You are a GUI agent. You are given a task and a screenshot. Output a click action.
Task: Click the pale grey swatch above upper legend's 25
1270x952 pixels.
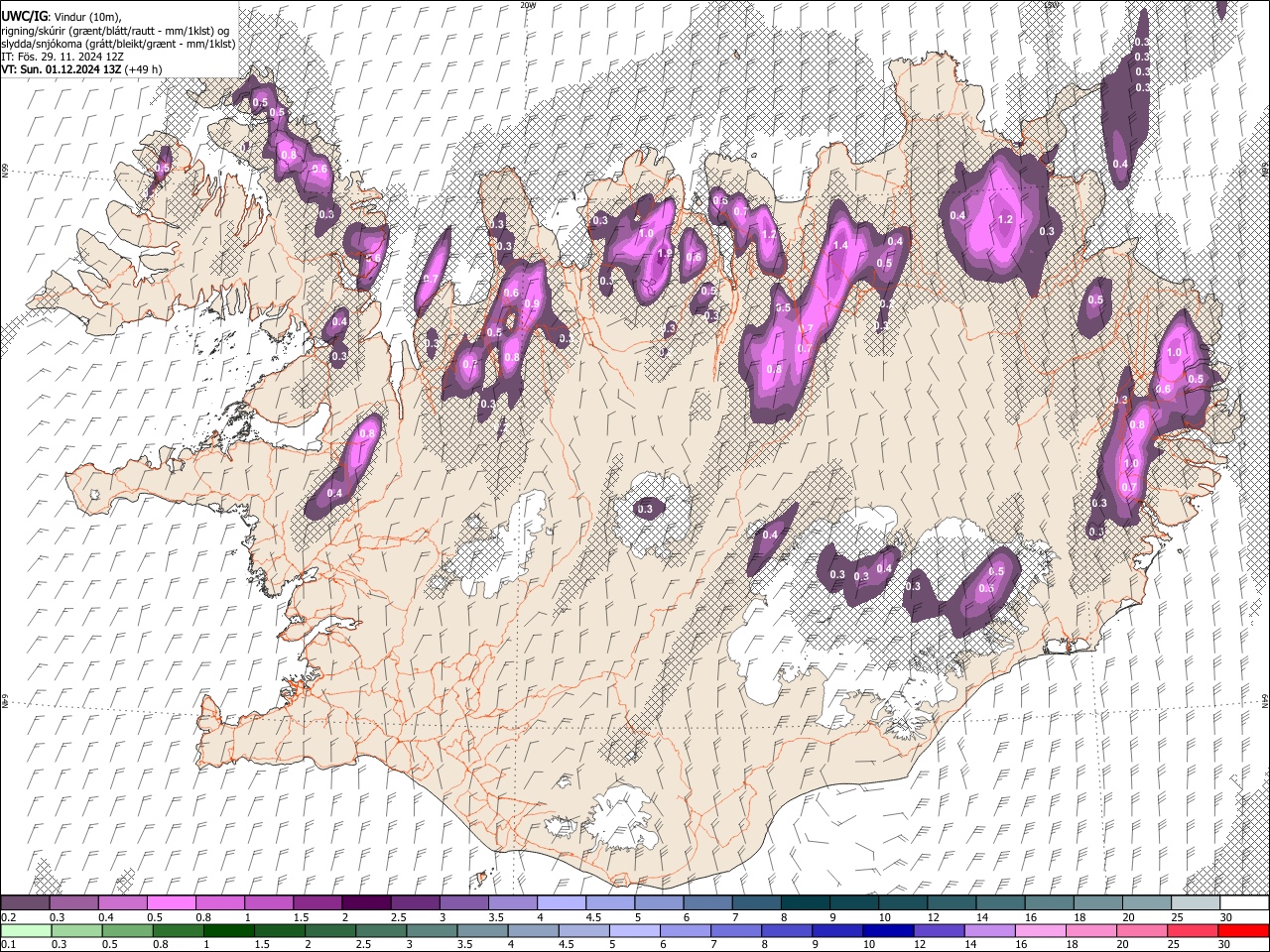pos(1196,903)
